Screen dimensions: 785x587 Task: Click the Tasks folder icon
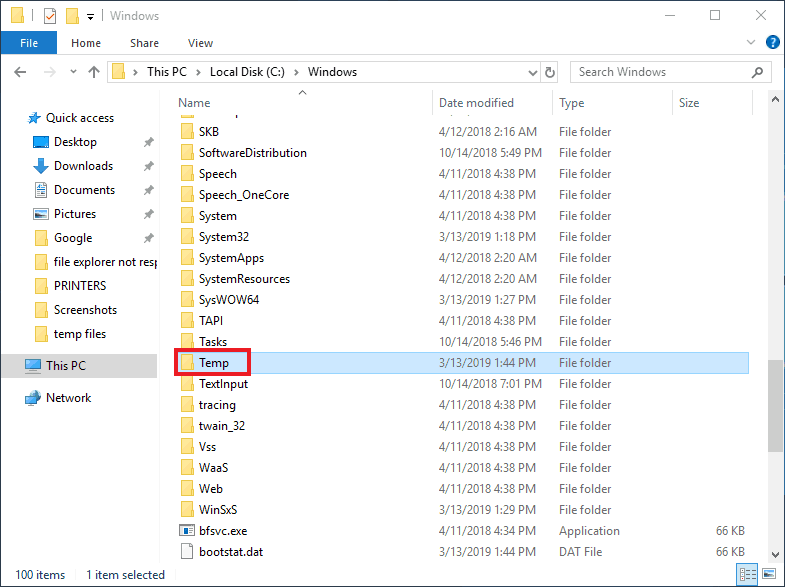tap(187, 341)
